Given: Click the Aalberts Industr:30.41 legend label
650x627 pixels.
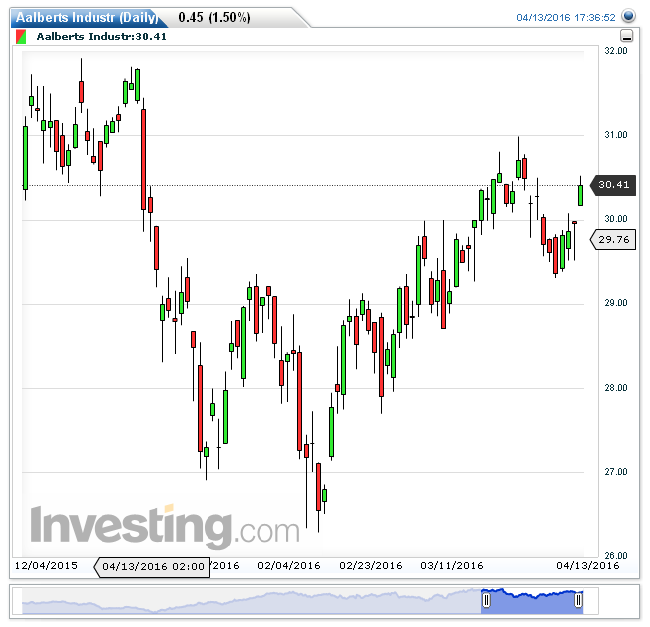Looking at the screenshot, I should tap(102, 36).
